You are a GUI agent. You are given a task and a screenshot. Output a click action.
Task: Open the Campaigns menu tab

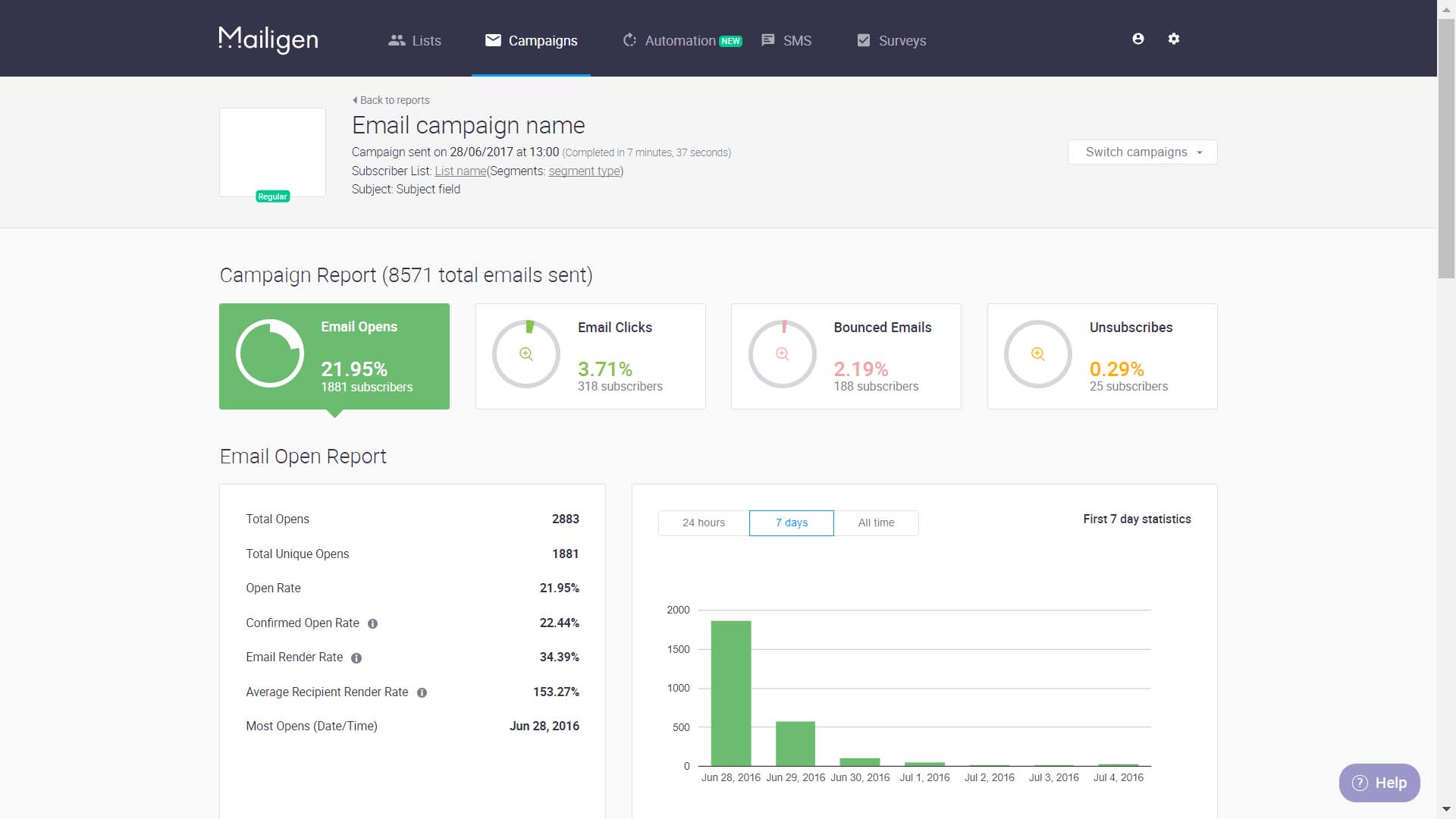click(x=531, y=41)
